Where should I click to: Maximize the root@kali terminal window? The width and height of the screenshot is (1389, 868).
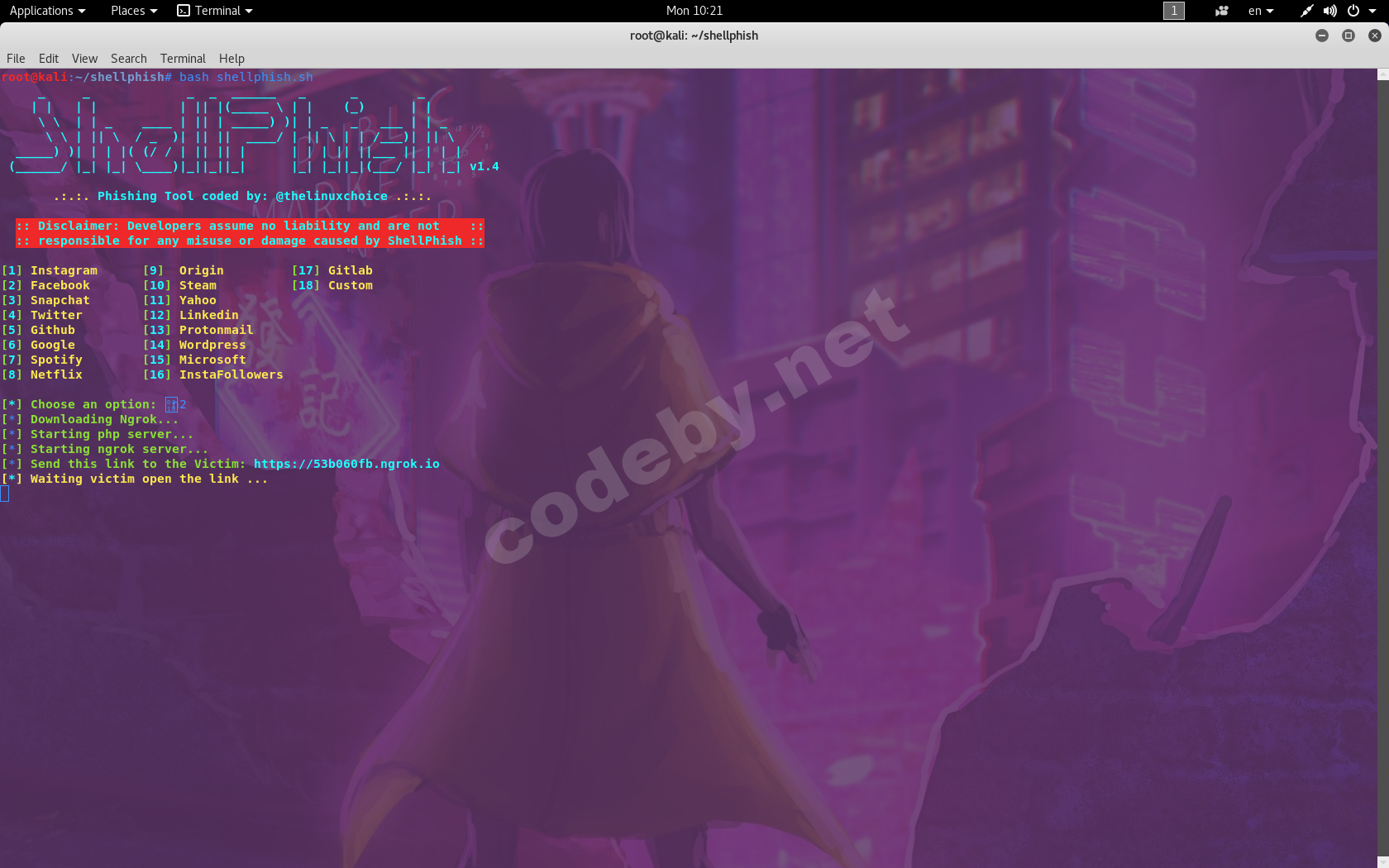[1348, 36]
